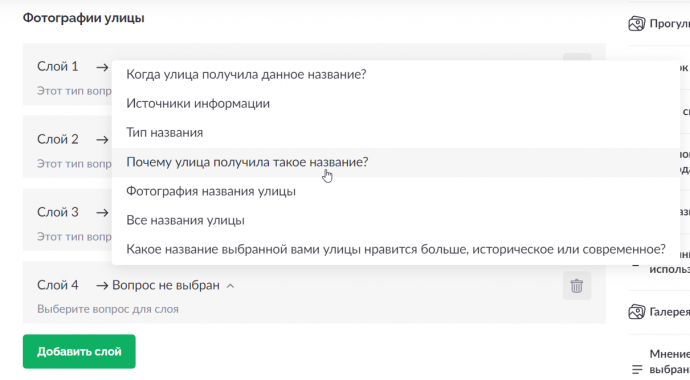Viewport: 690px width, 380px height.
Task: Click the "Слой 1" label
Action: [58, 66]
